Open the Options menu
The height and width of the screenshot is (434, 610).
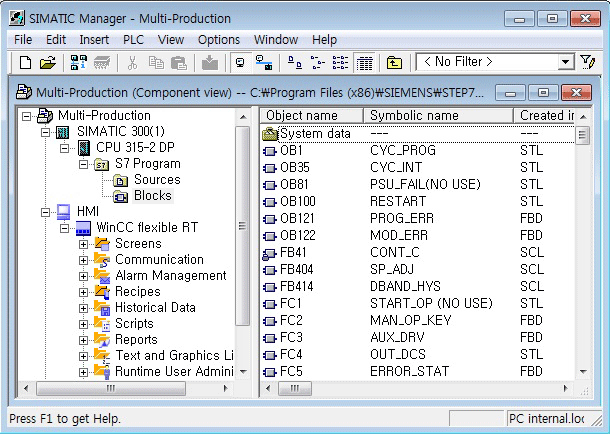[219, 40]
